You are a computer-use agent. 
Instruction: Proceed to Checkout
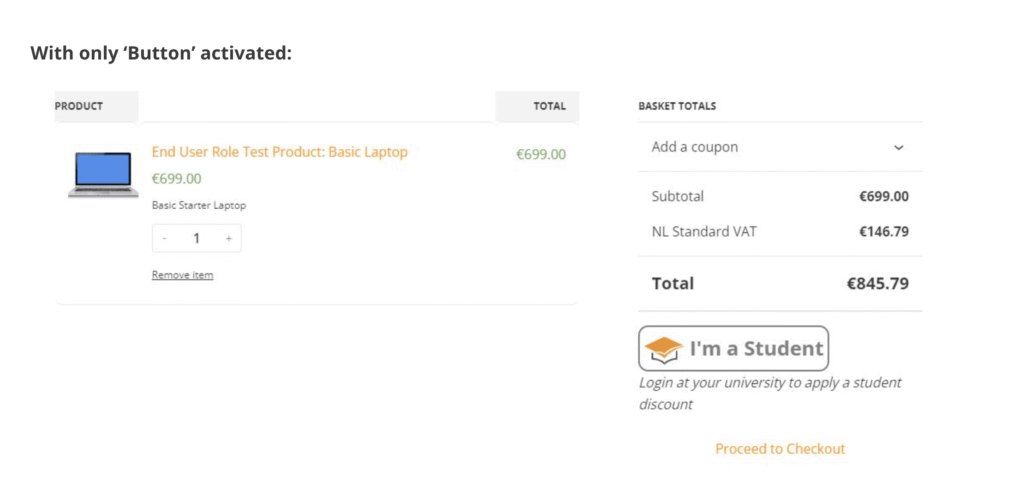click(x=780, y=449)
